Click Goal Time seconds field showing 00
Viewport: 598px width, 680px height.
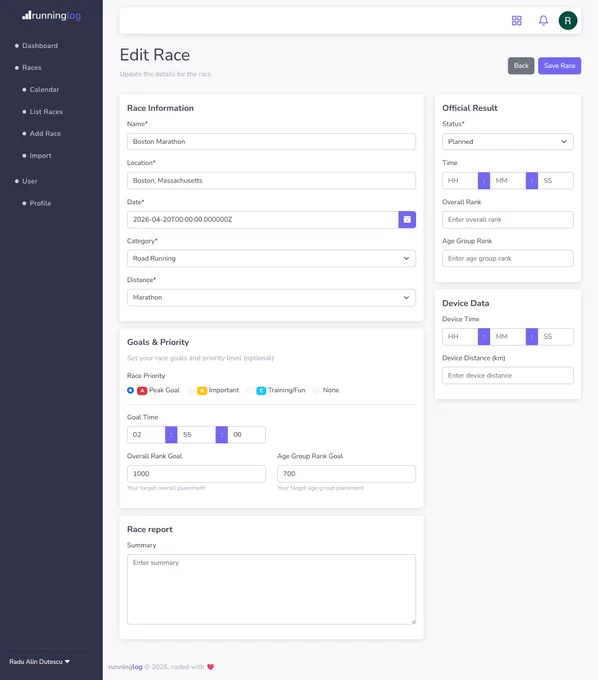click(x=247, y=435)
